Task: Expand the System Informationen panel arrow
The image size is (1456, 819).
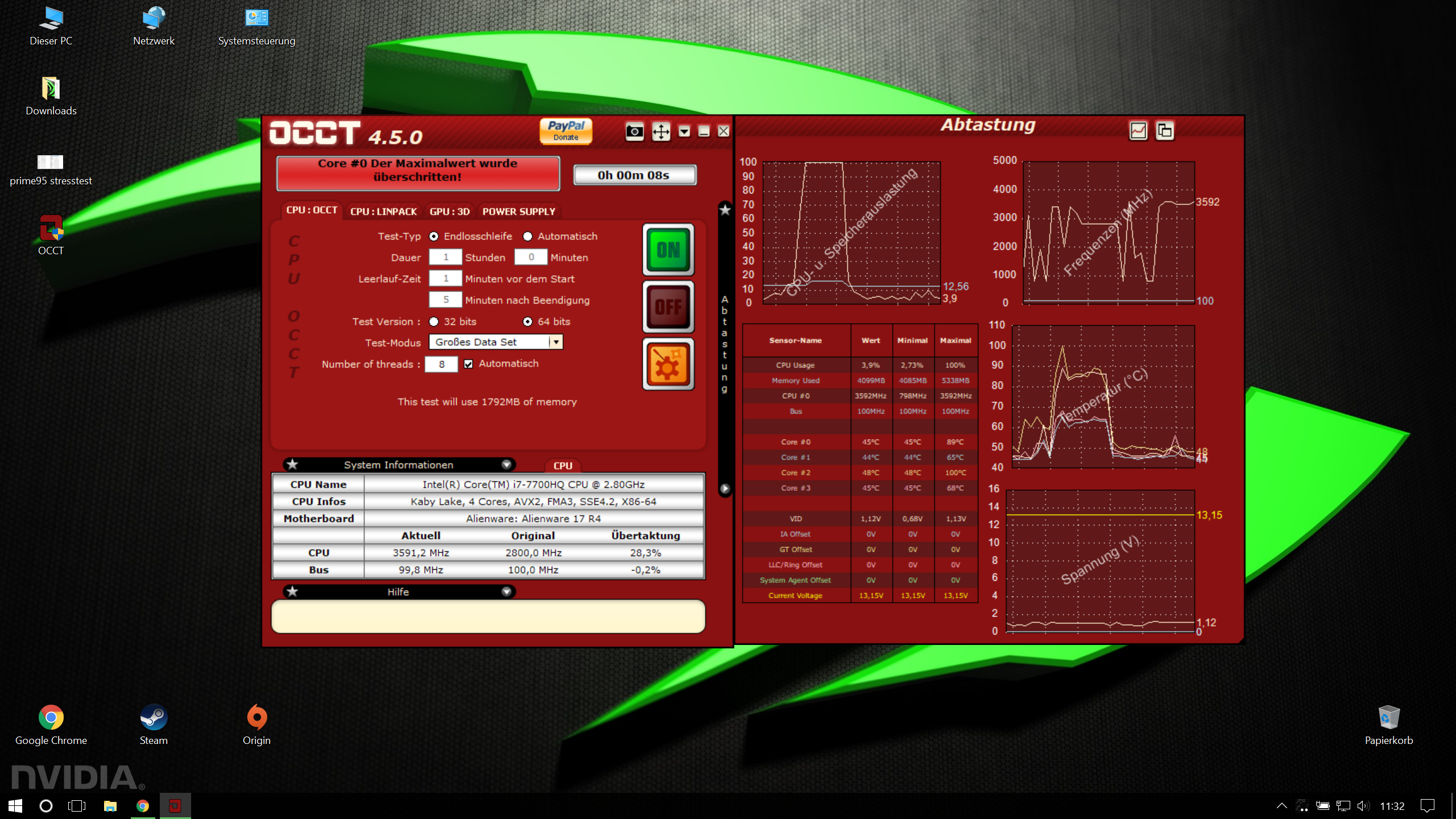Action: coord(506,465)
